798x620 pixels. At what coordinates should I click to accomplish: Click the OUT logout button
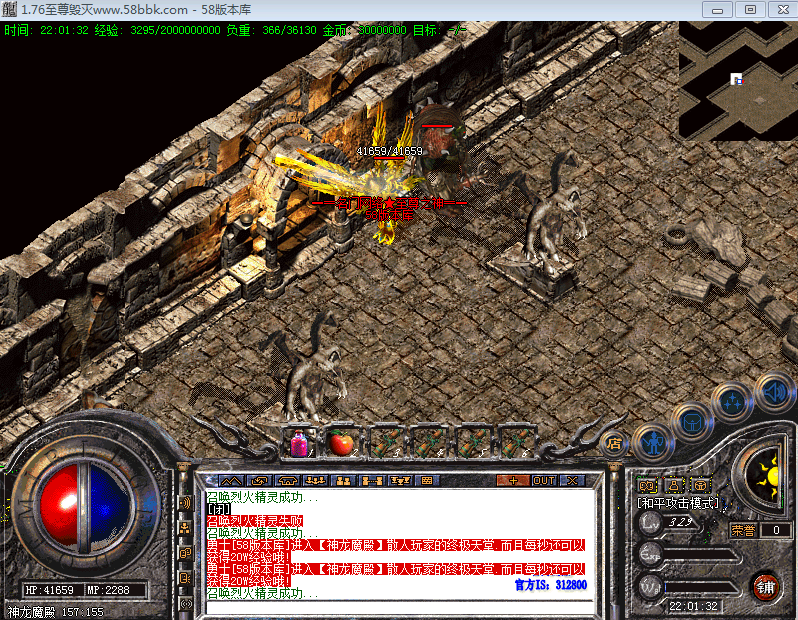544,481
